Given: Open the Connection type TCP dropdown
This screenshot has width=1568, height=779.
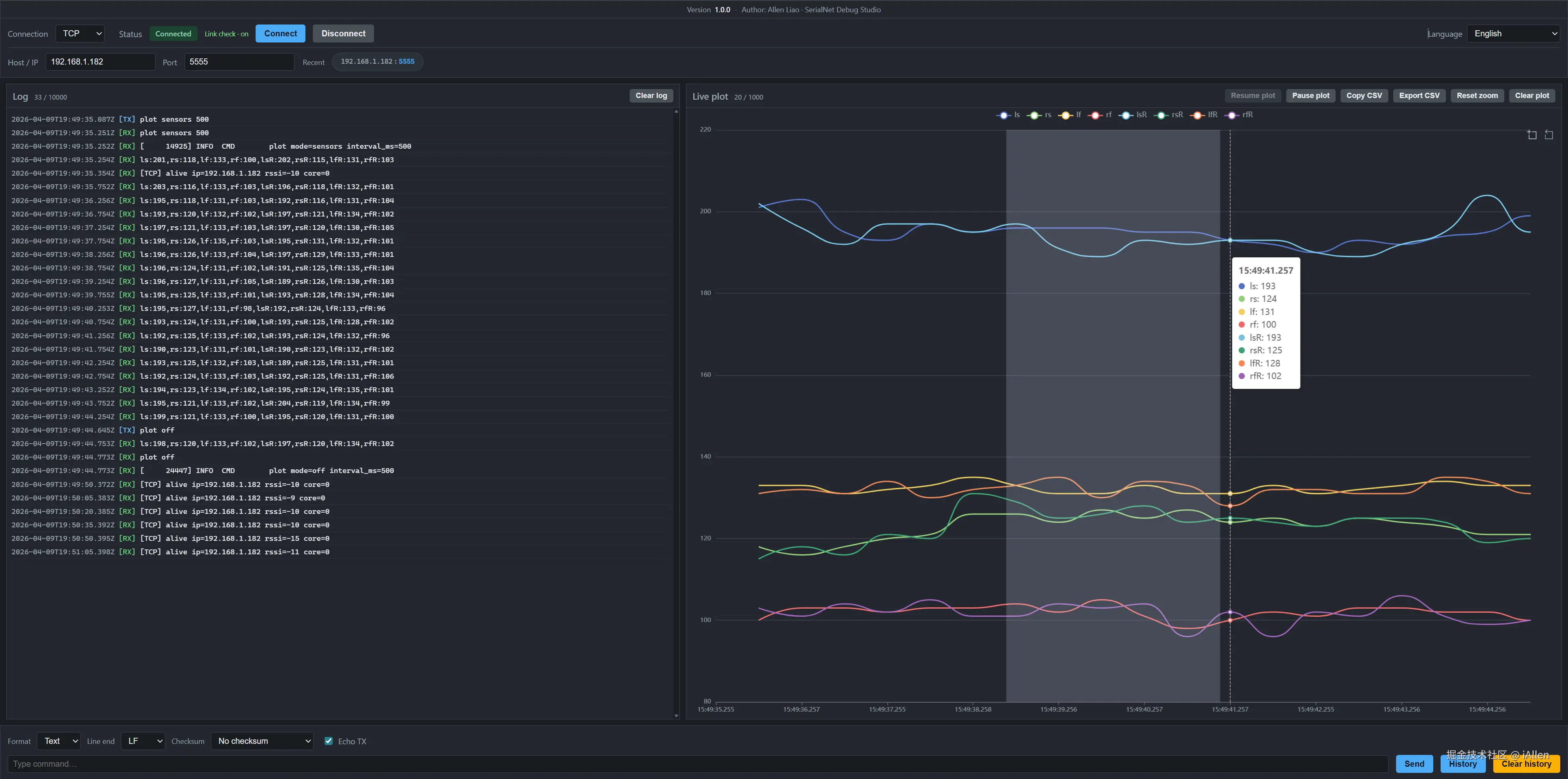Looking at the screenshot, I should point(80,33).
